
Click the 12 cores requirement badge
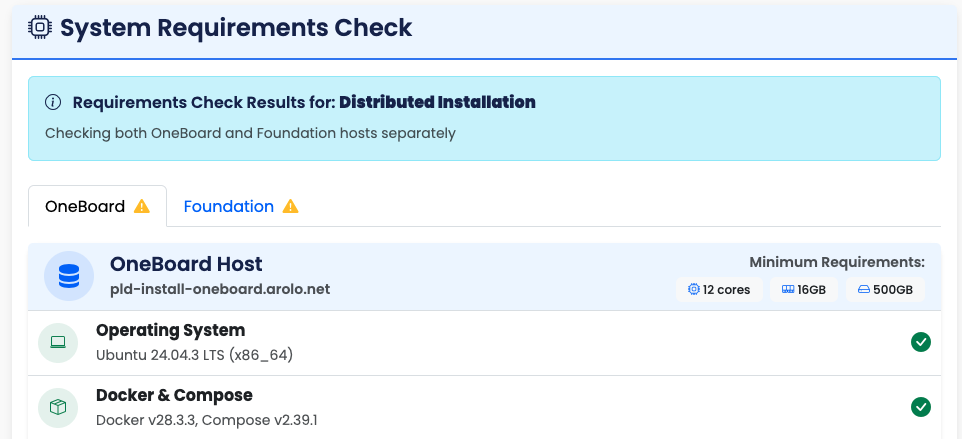click(720, 290)
